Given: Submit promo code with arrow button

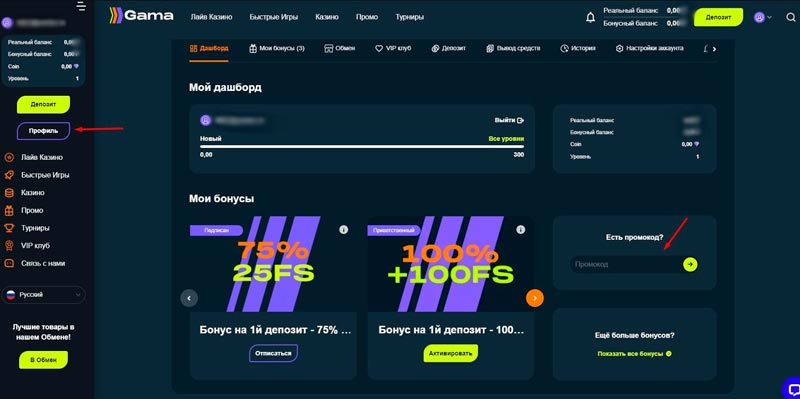Looking at the screenshot, I should (x=690, y=264).
